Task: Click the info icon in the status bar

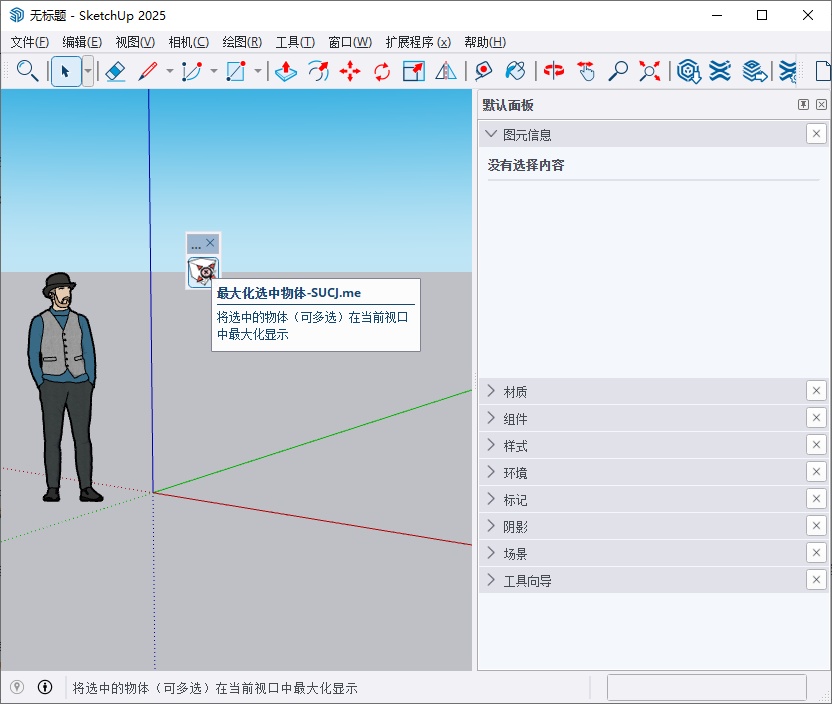Action: 45,687
